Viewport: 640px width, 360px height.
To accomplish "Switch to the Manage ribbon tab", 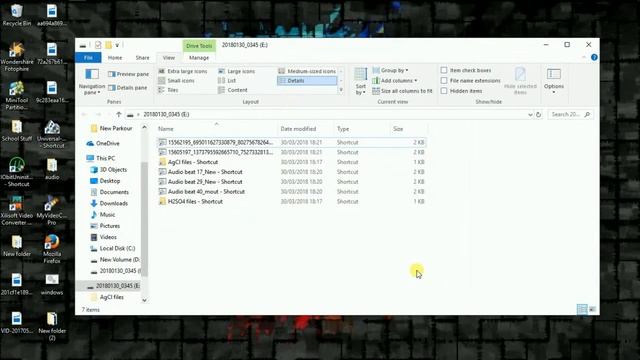I will tap(199, 58).
